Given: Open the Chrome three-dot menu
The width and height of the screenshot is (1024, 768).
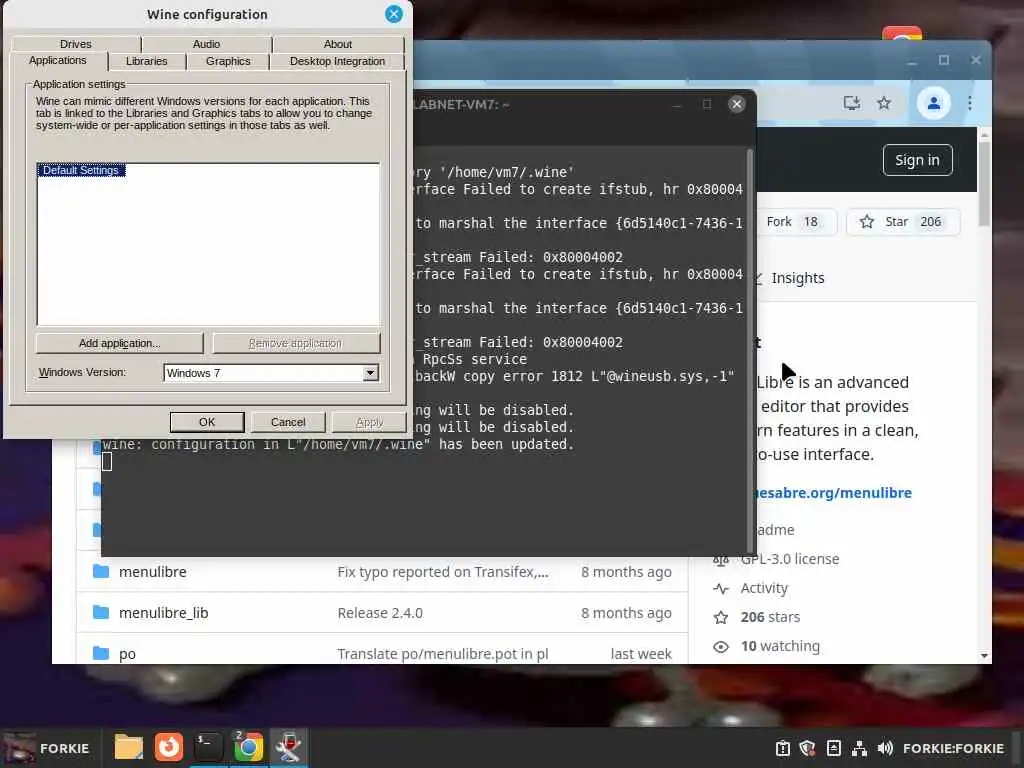Looking at the screenshot, I should tap(970, 103).
